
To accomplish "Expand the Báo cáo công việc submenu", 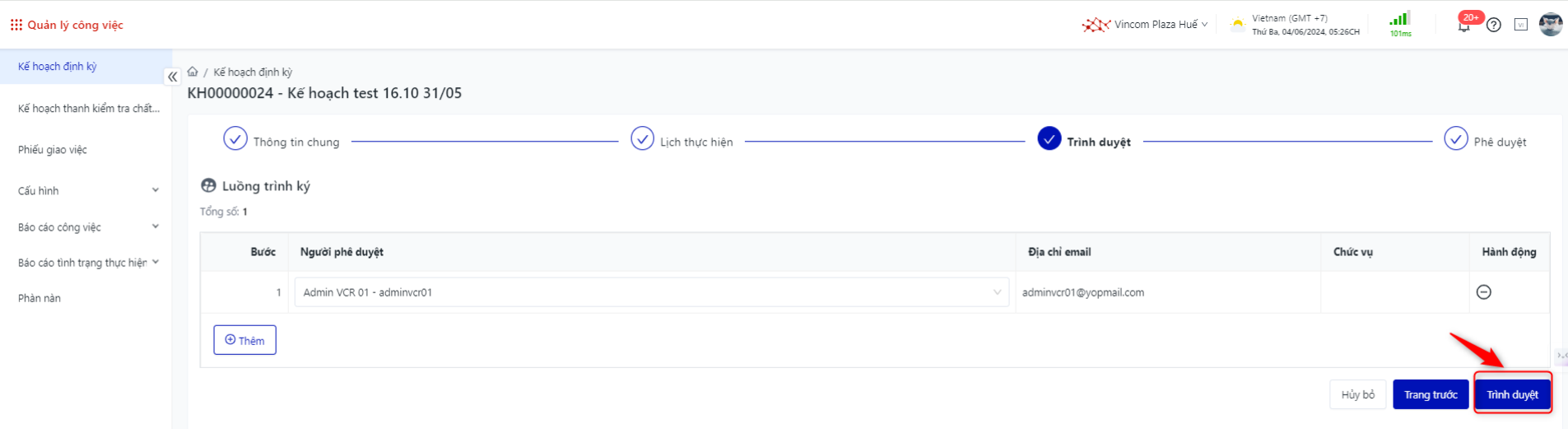I will (86, 226).
